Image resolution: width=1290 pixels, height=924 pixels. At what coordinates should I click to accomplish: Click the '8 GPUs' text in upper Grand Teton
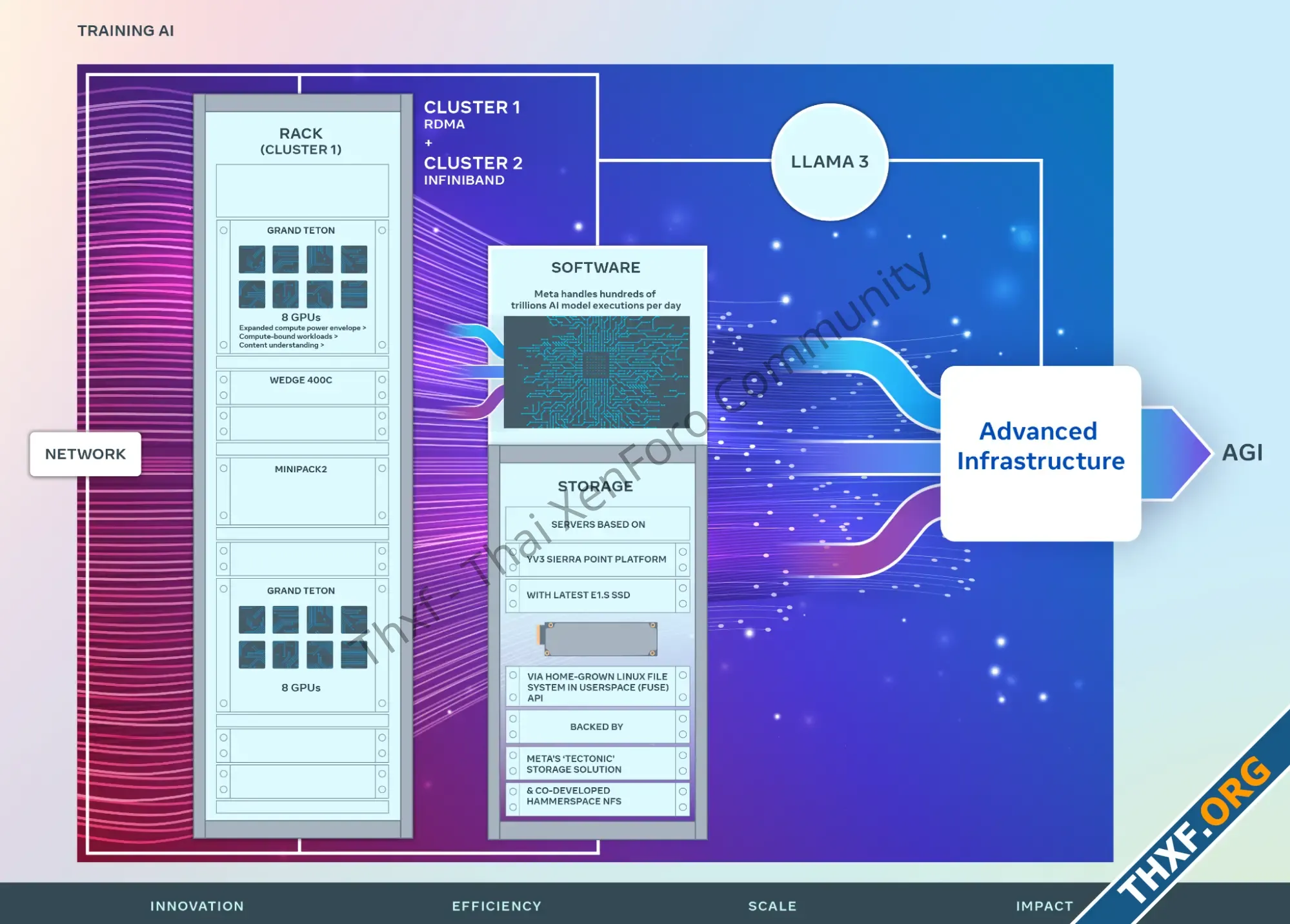coord(301,317)
